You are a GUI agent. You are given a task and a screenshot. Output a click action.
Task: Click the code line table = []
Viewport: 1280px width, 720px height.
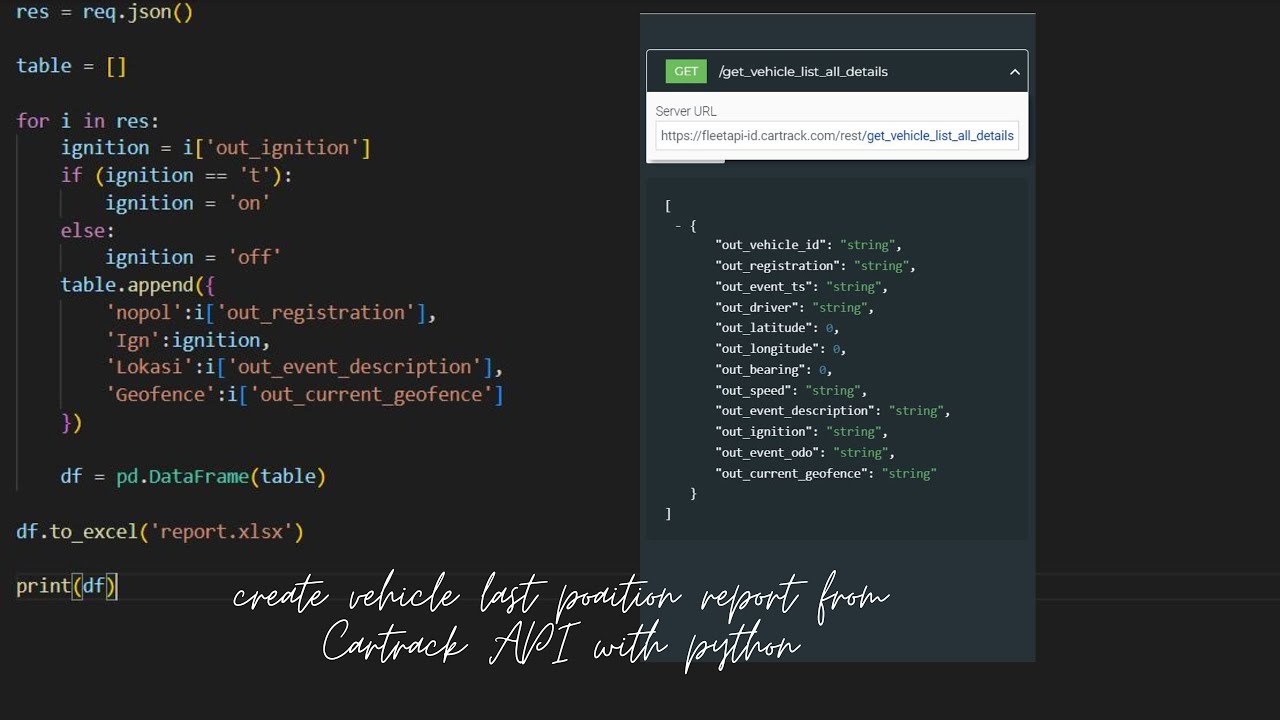coord(71,66)
